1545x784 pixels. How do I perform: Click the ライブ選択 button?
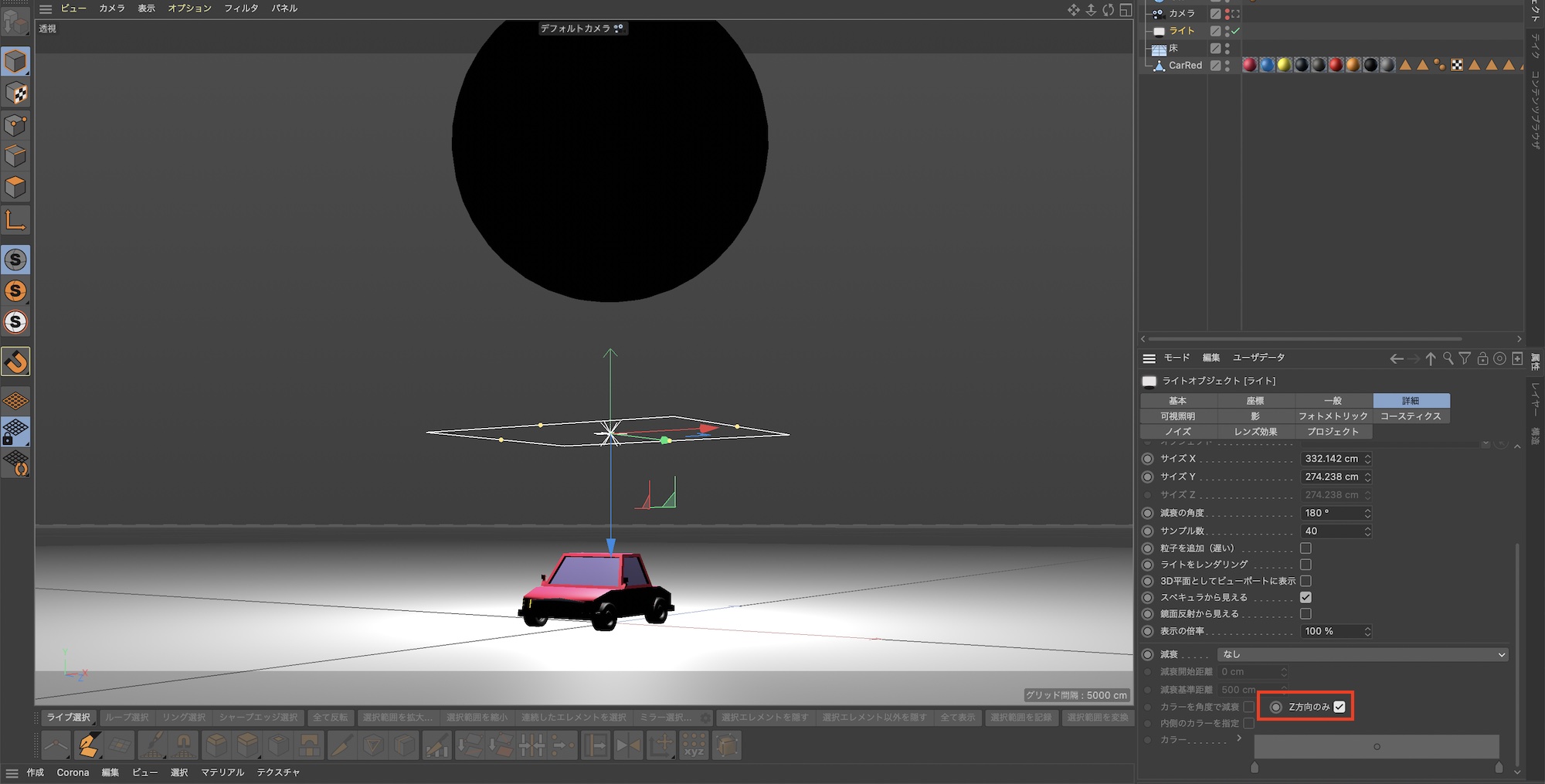coord(69,718)
